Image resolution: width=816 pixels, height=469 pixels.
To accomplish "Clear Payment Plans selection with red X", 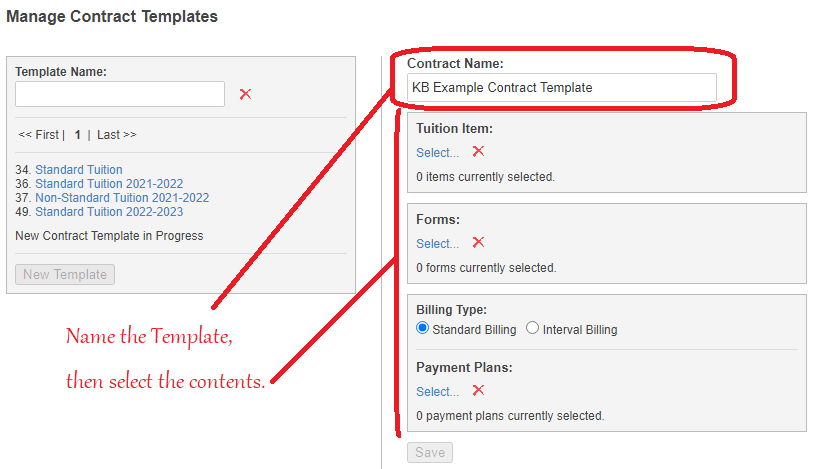I will [x=478, y=391].
